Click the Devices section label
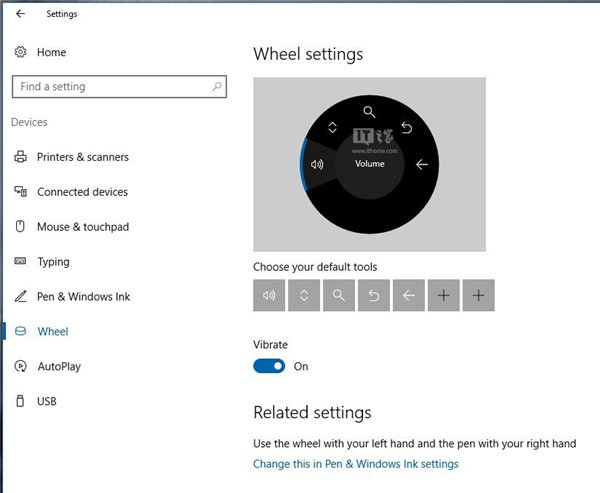The width and height of the screenshot is (600, 493). (x=29, y=122)
